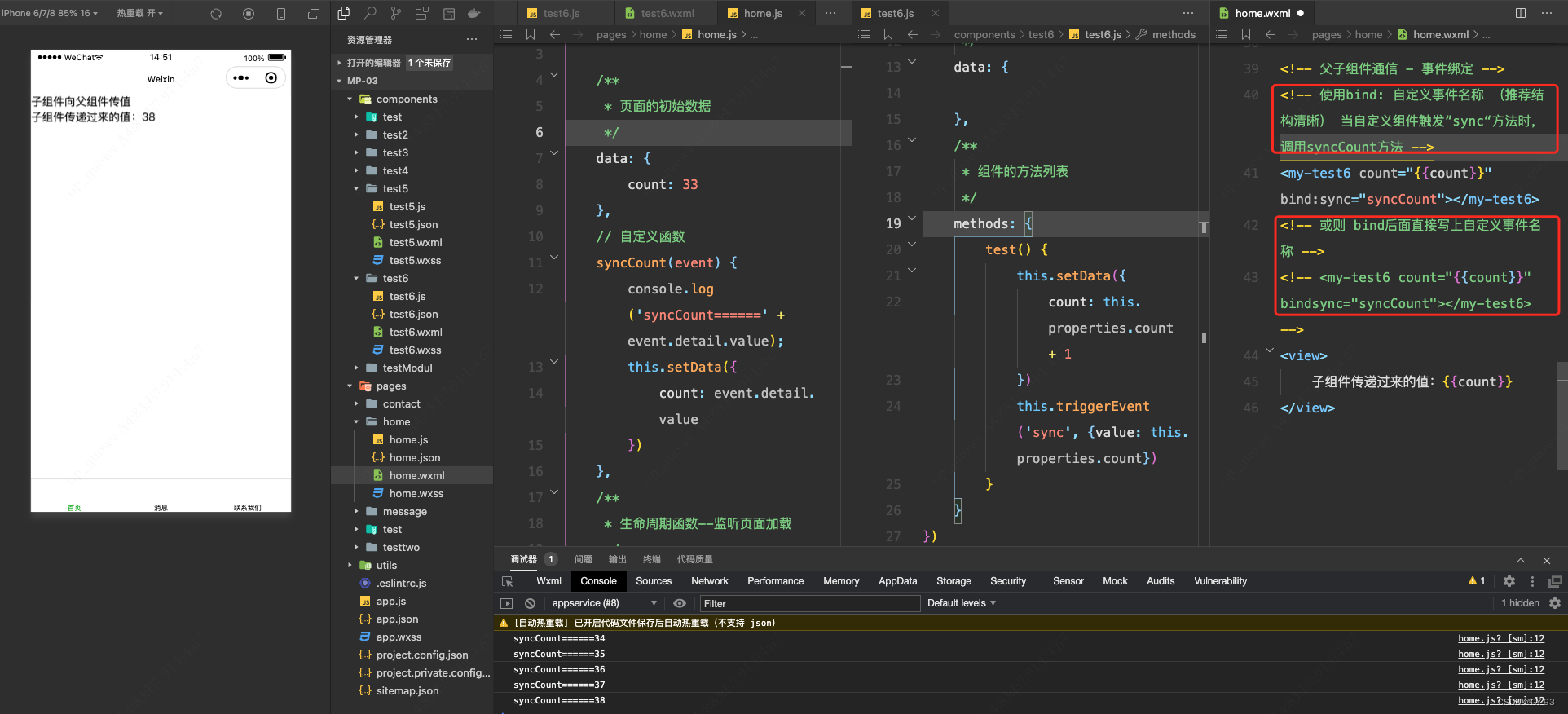This screenshot has width=1568, height=714.
Task: Click the stop/record circle icon in simulator toolbar
Action: 249,13
